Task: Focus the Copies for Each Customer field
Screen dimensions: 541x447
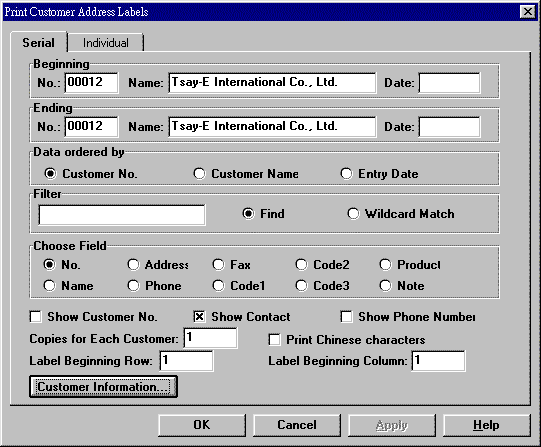Action: 210,338
